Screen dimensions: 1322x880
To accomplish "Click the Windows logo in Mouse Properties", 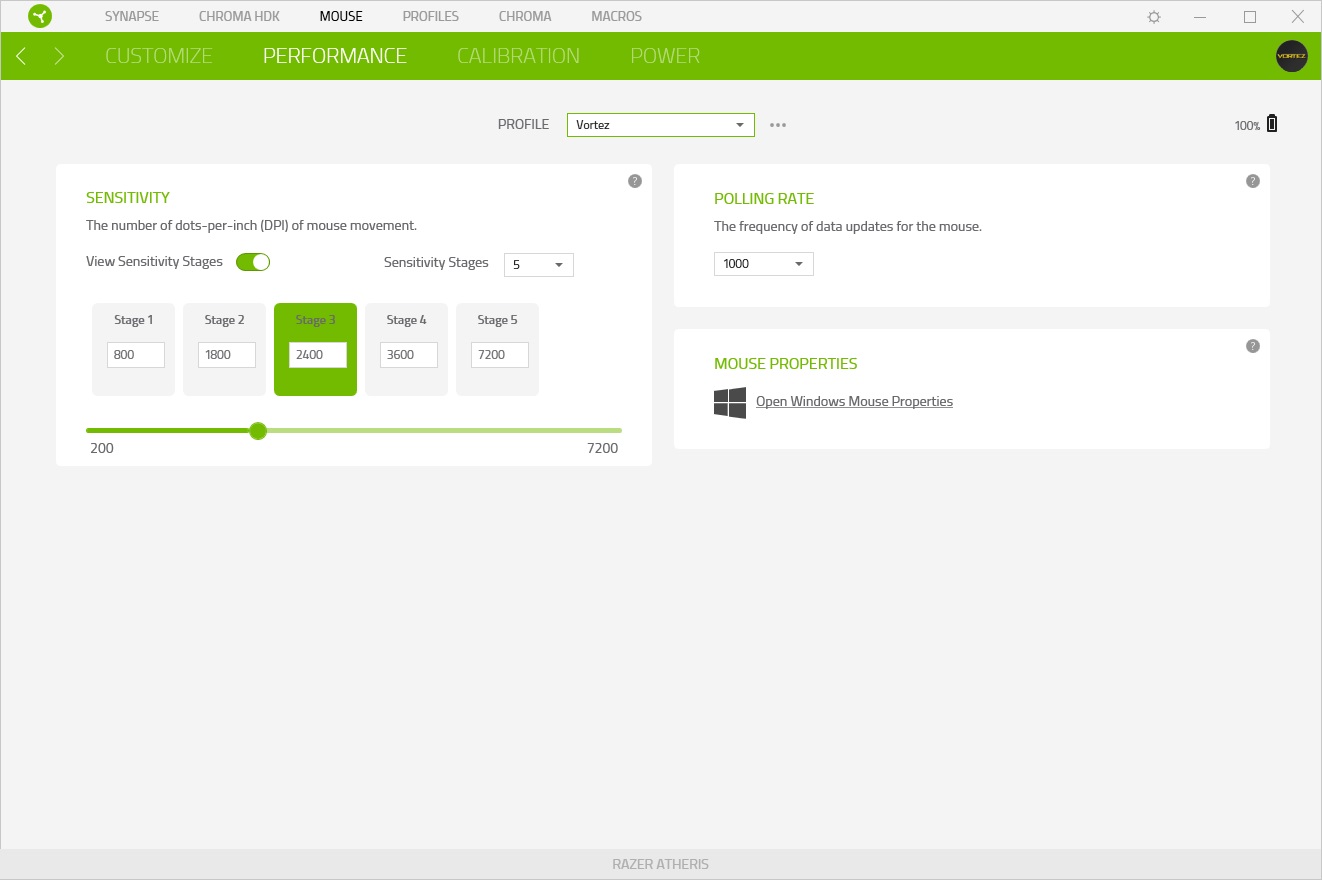I will [730, 403].
